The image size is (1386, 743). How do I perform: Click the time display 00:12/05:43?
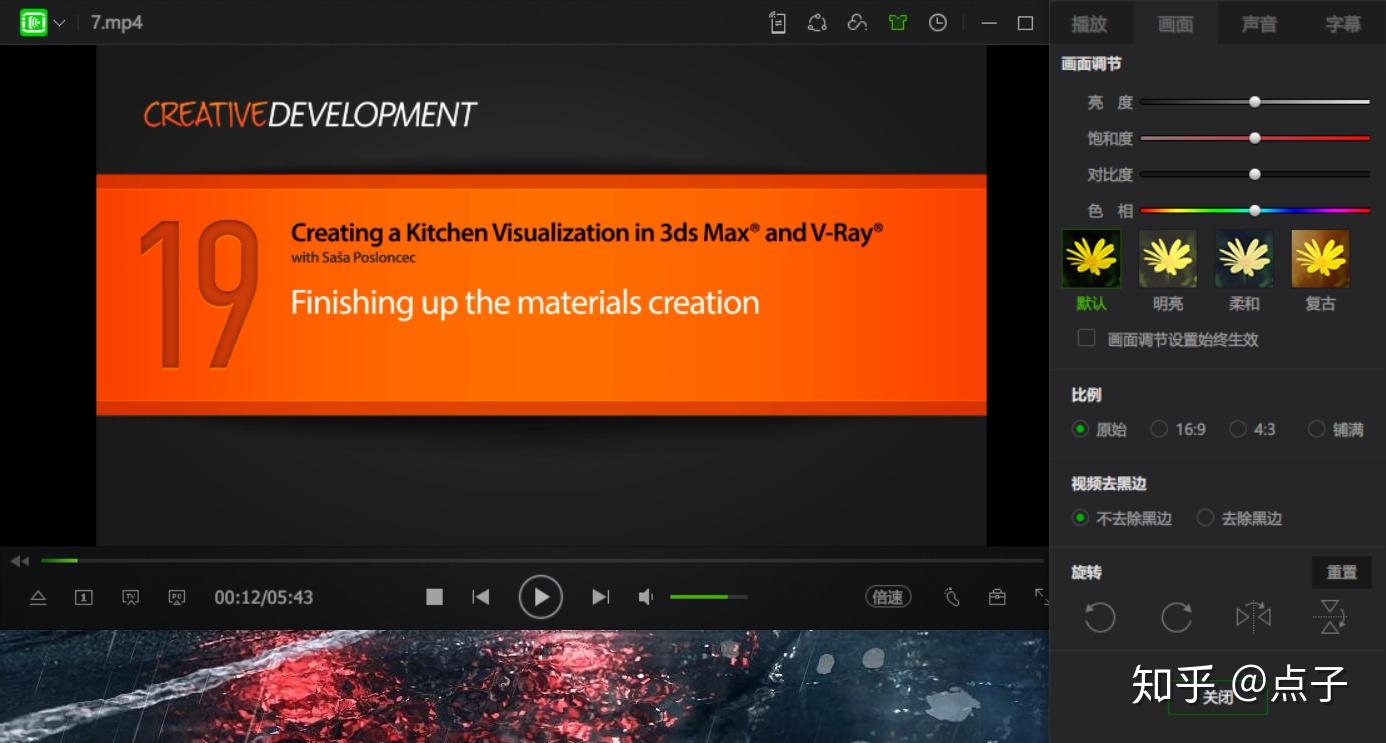(264, 597)
